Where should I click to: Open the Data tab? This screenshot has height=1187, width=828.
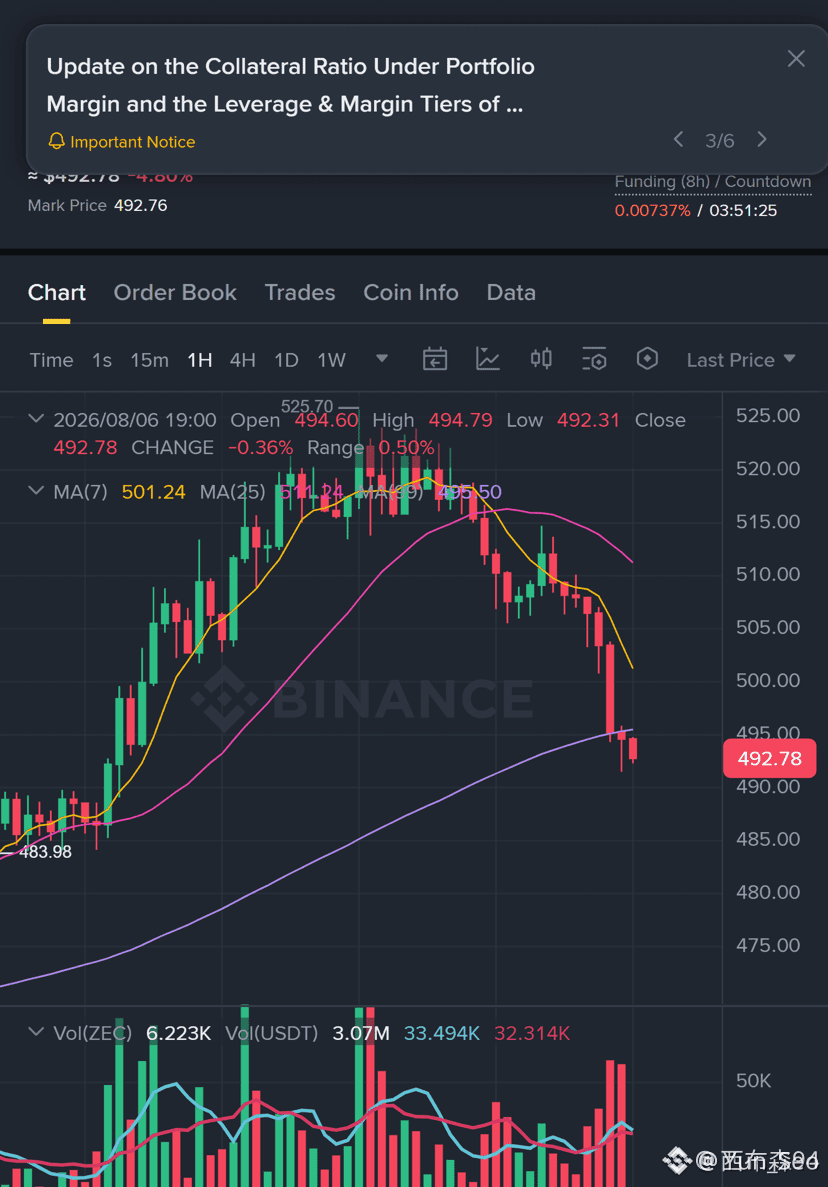click(x=511, y=292)
